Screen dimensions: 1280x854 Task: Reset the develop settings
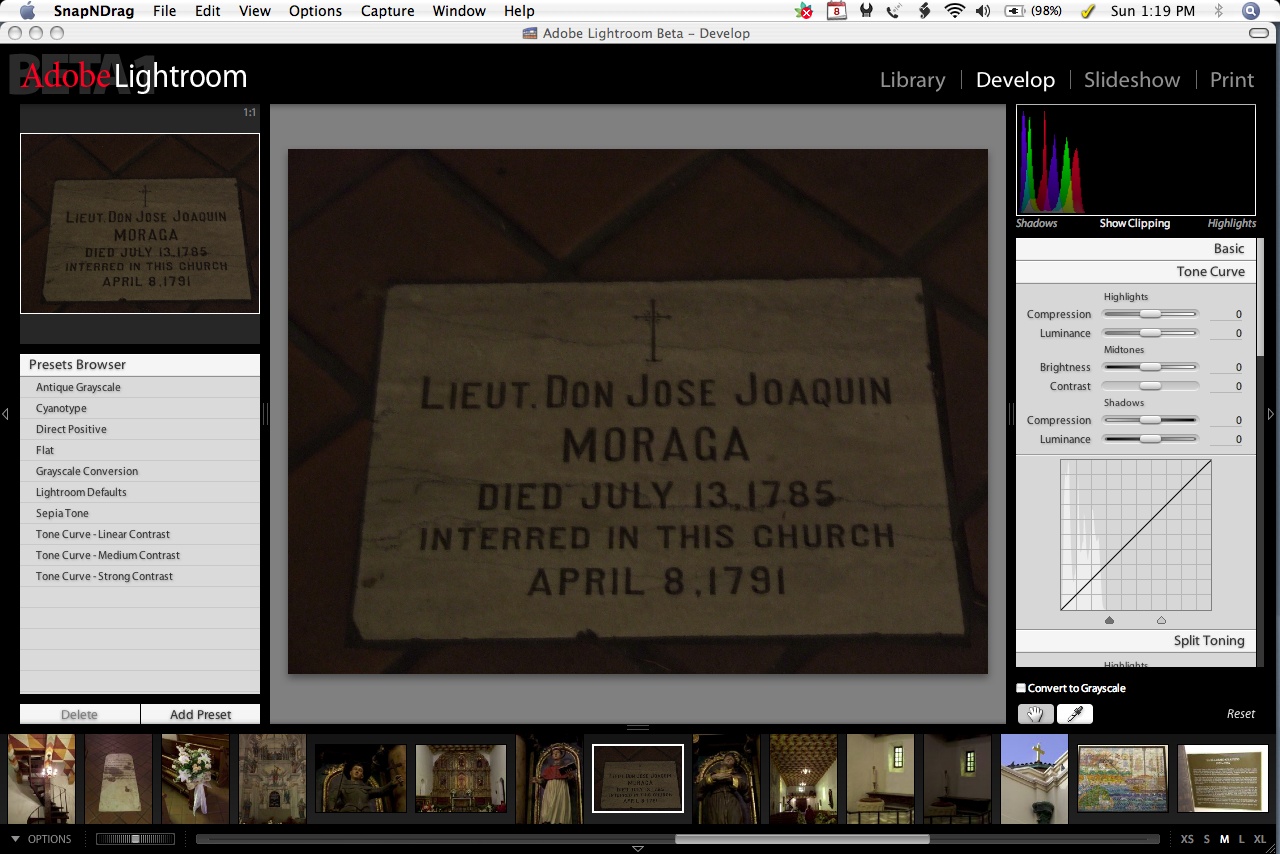pyautogui.click(x=1240, y=713)
